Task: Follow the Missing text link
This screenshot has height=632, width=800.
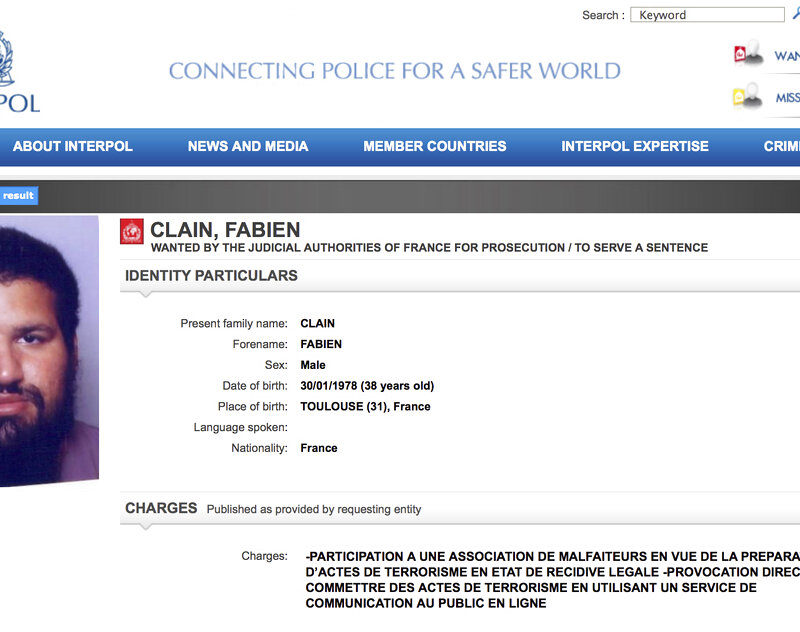Action: (x=787, y=98)
